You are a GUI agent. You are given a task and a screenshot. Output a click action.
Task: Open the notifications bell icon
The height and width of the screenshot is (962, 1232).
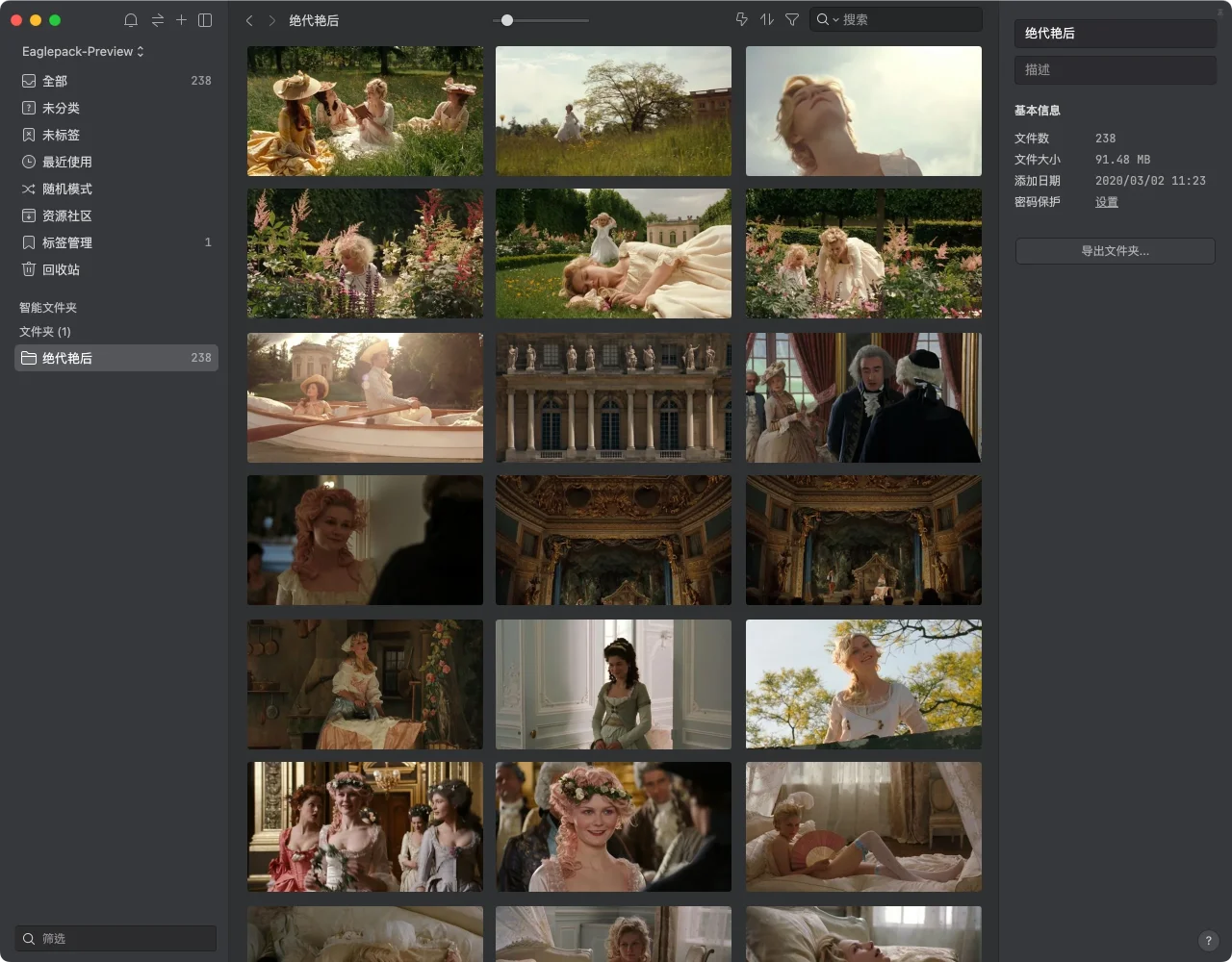(x=131, y=20)
